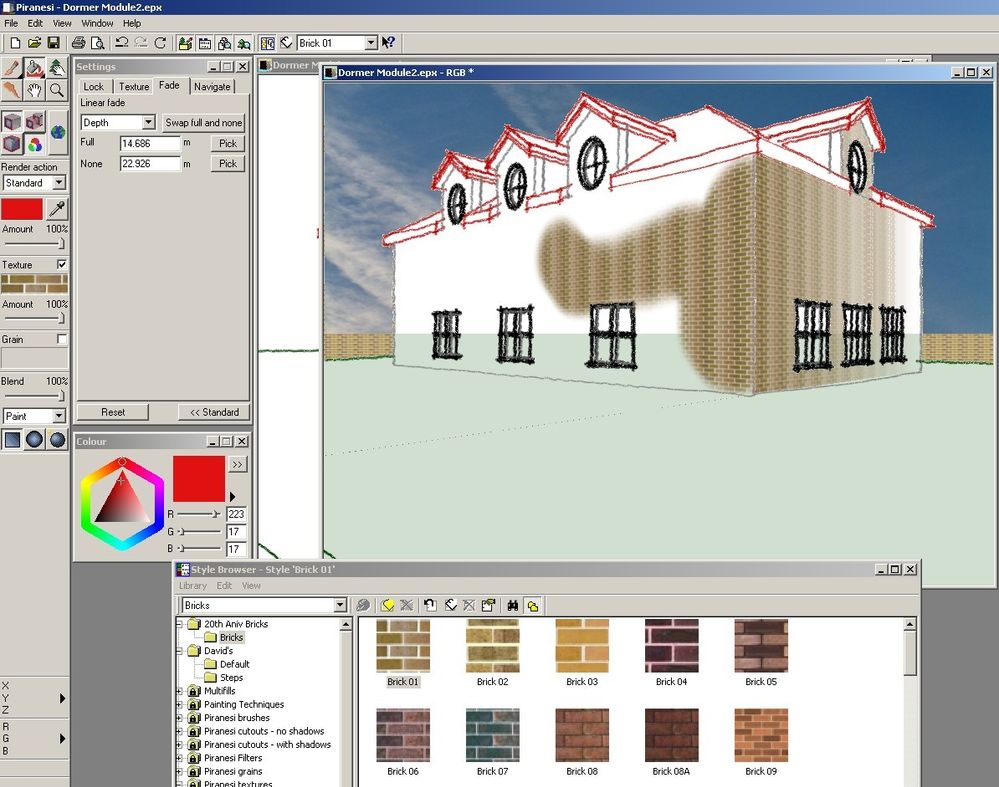Viewport: 999px width, 787px height.
Task: Select the Brick 07 thumbnail
Action: click(x=492, y=735)
